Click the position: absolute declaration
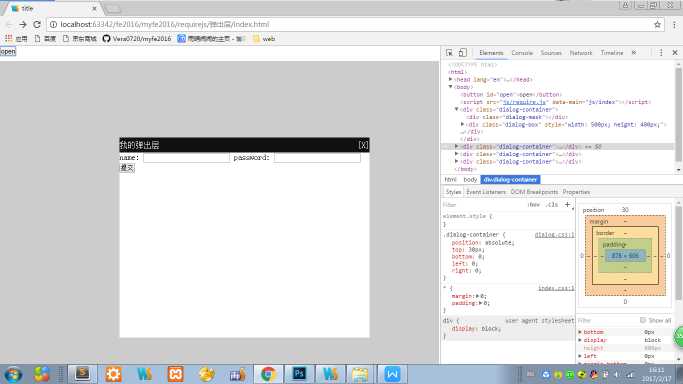Screen dimensions: 683x384 [x=483, y=243]
